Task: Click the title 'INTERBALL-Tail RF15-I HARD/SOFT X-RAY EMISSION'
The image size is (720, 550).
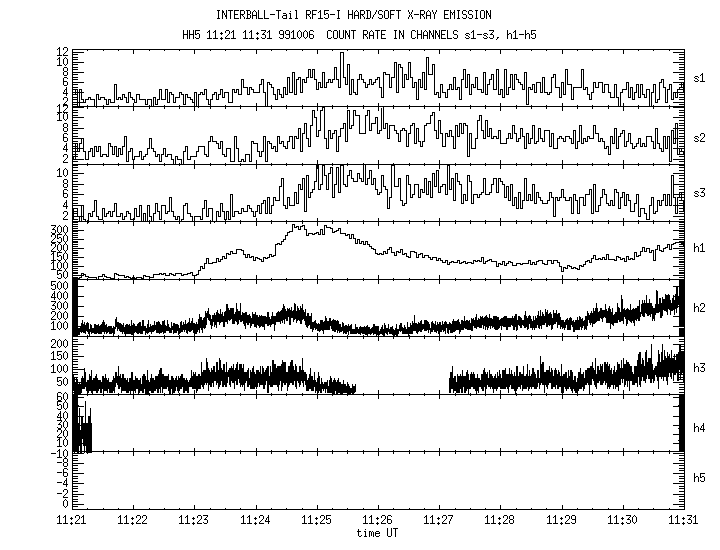Action: point(354,15)
